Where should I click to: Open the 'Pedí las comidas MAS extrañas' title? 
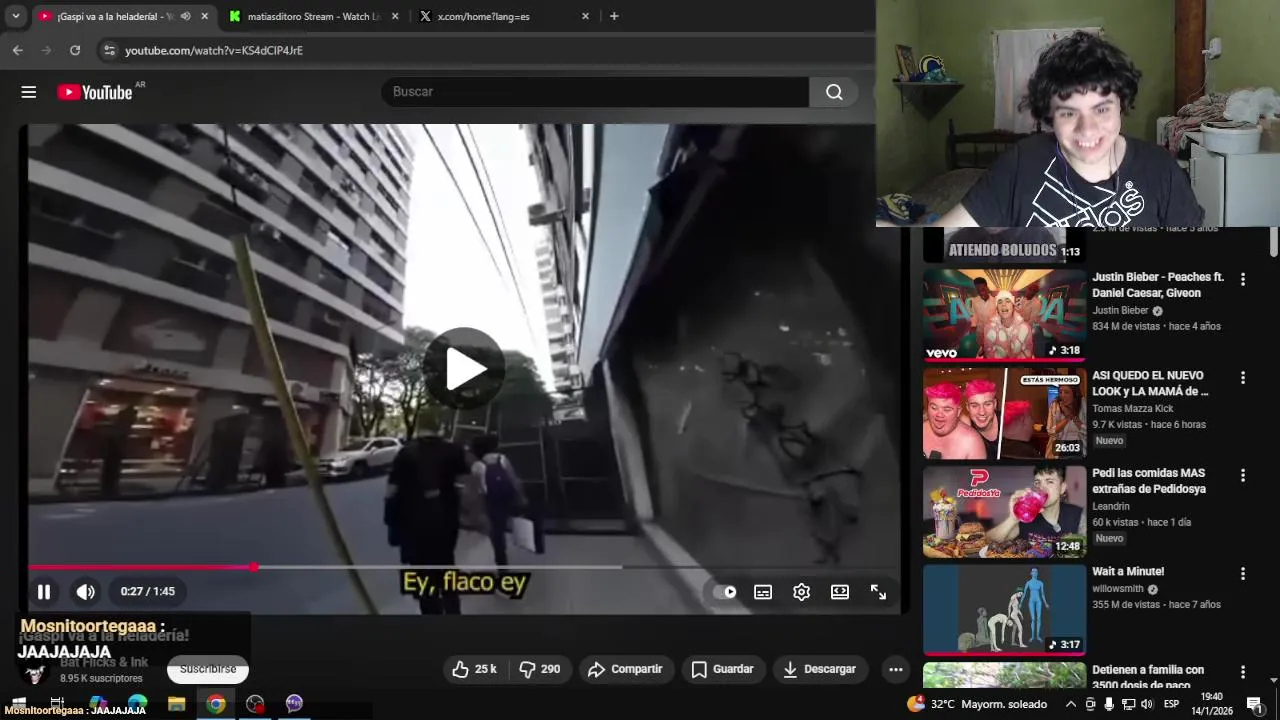tap(1149, 481)
